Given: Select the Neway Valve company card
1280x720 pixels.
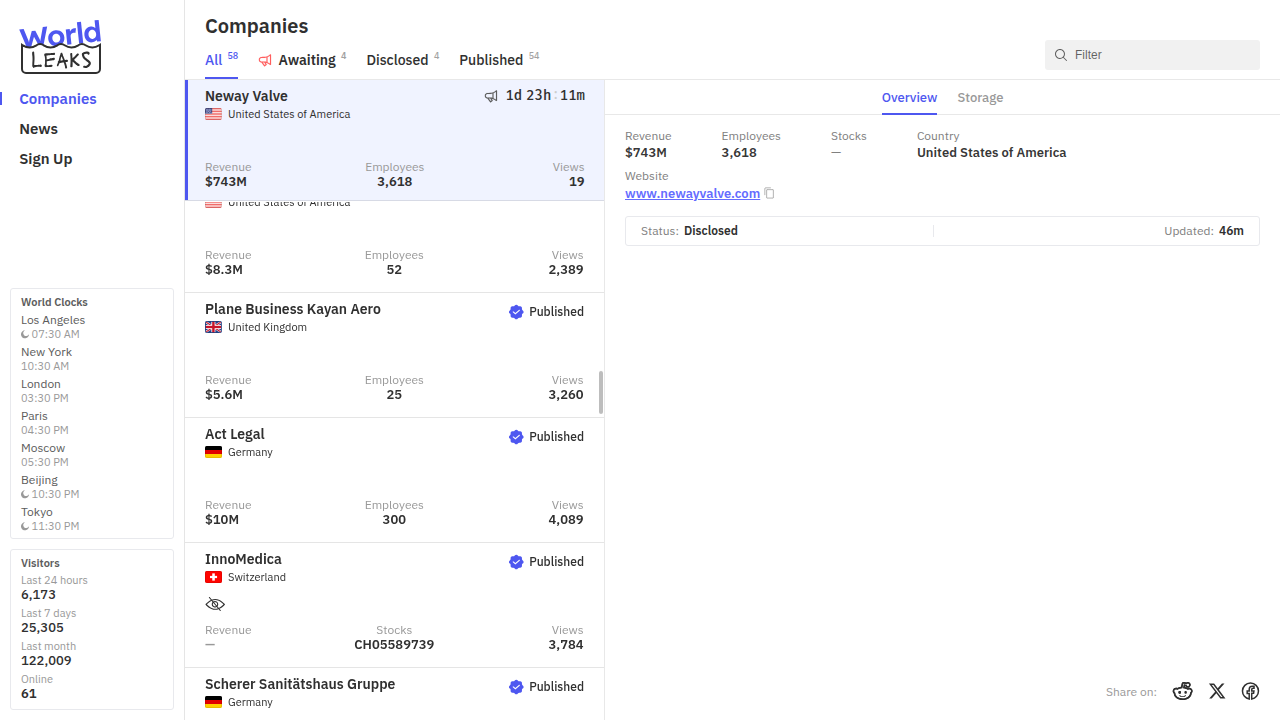Looking at the screenshot, I should [x=395, y=140].
